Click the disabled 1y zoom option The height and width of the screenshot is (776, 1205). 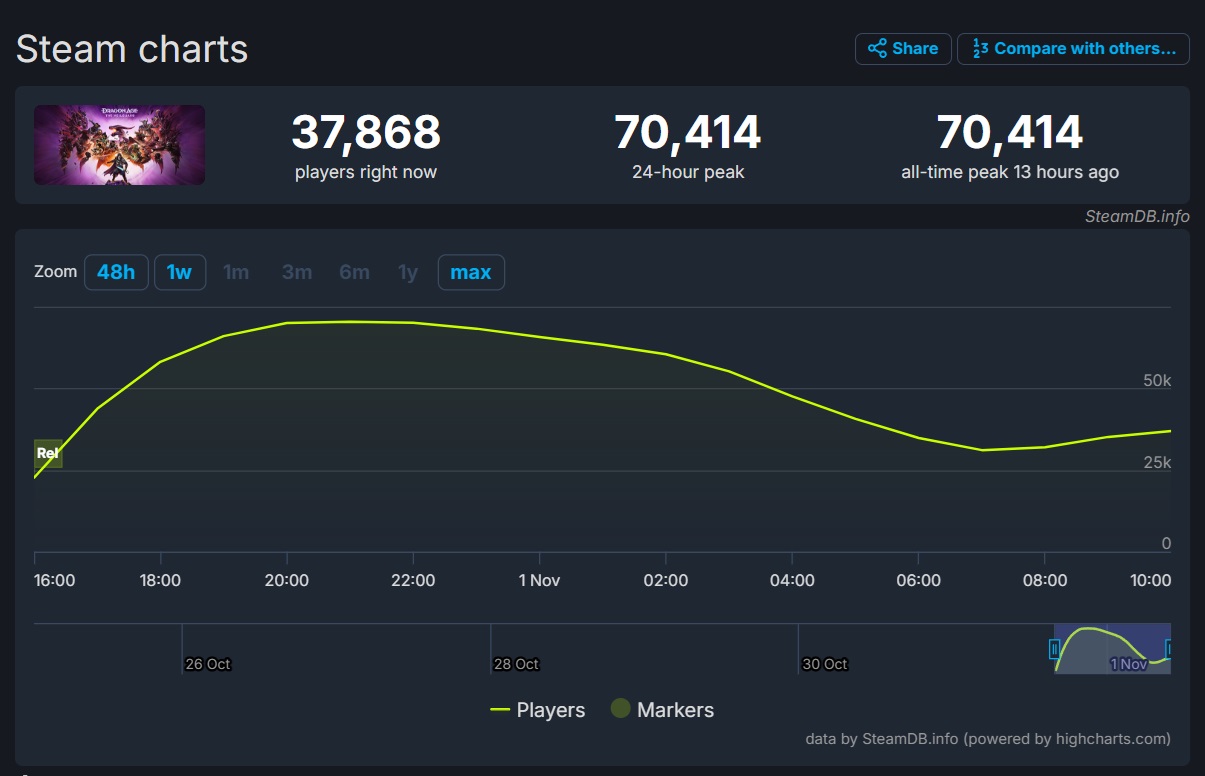tap(408, 272)
